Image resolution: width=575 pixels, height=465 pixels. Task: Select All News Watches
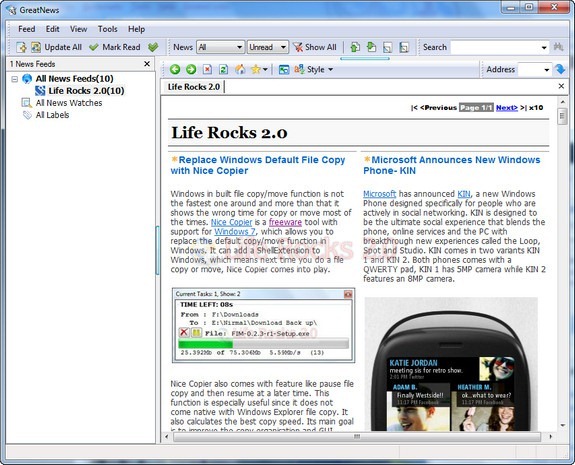coord(69,103)
